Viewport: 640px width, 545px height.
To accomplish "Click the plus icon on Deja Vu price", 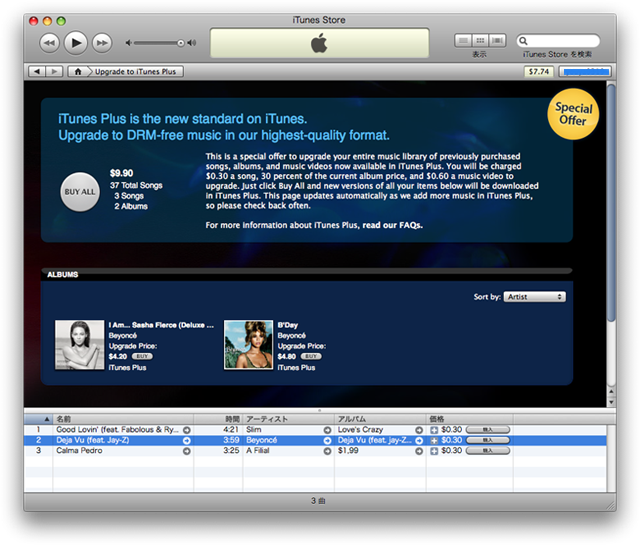I will click(434, 441).
